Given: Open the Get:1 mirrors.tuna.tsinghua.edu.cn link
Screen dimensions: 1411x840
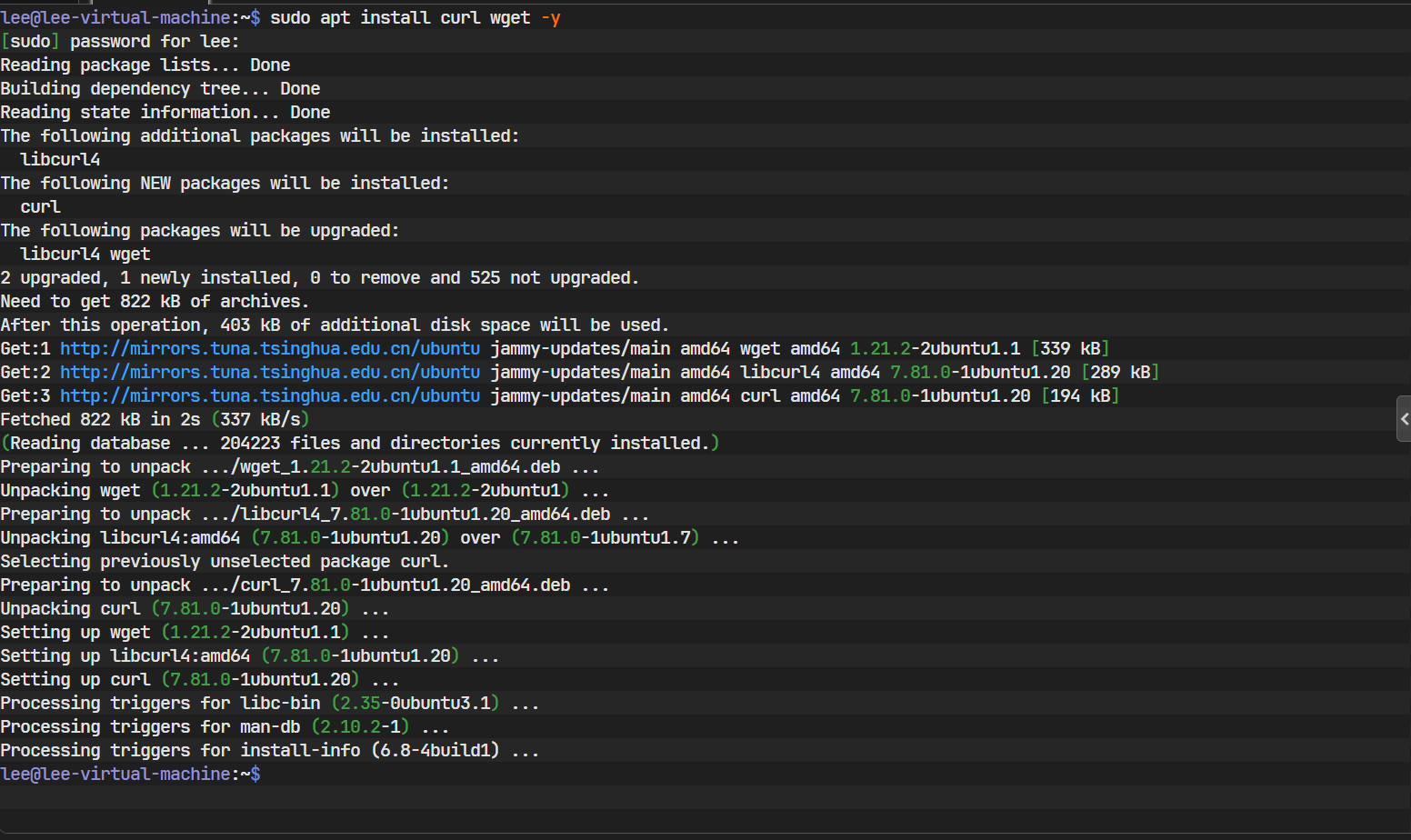Looking at the screenshot, I should coord(269,348).
